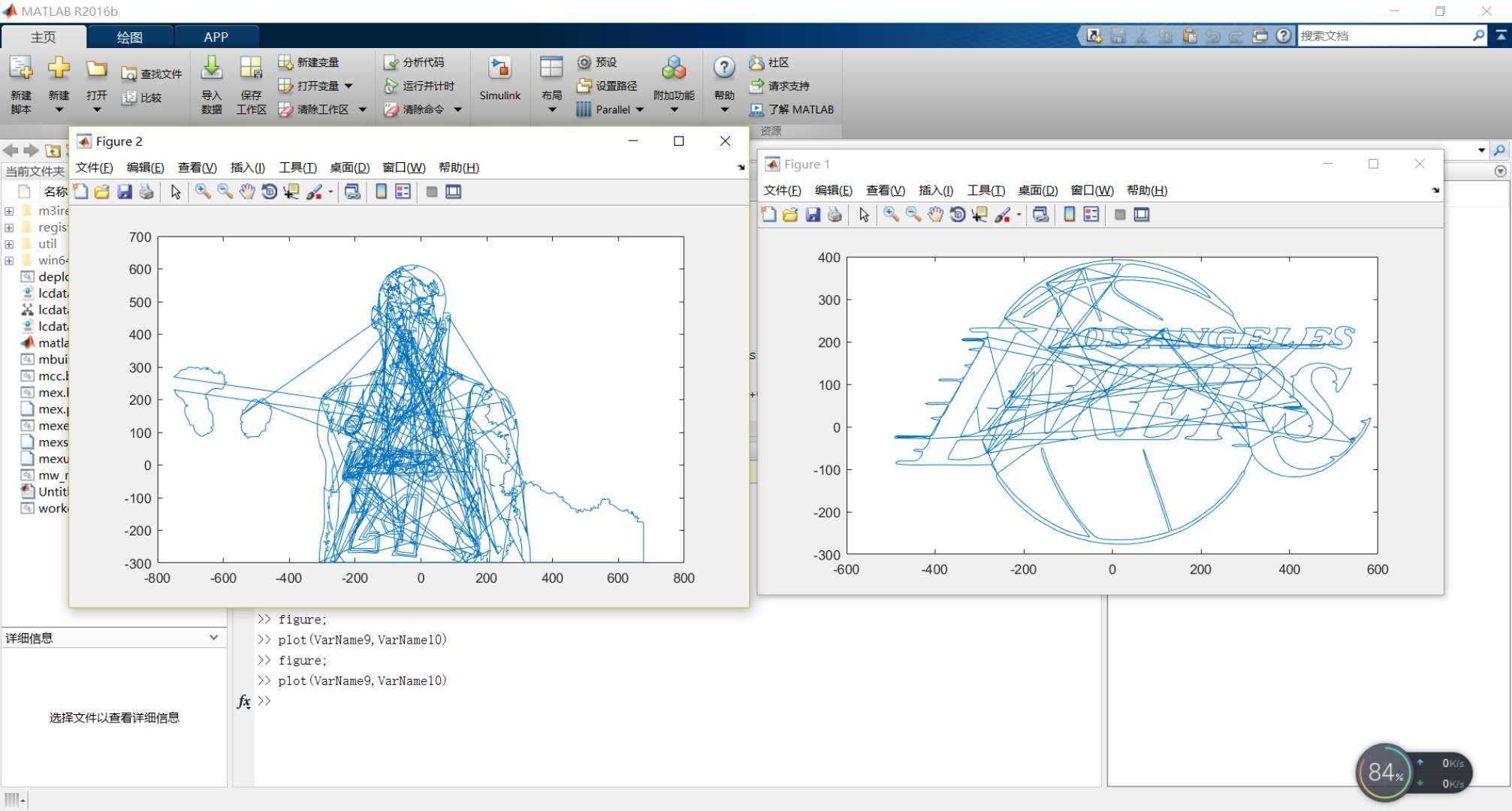
Task: Collapse the details panel chevron
Action: (x=213, y=638)
